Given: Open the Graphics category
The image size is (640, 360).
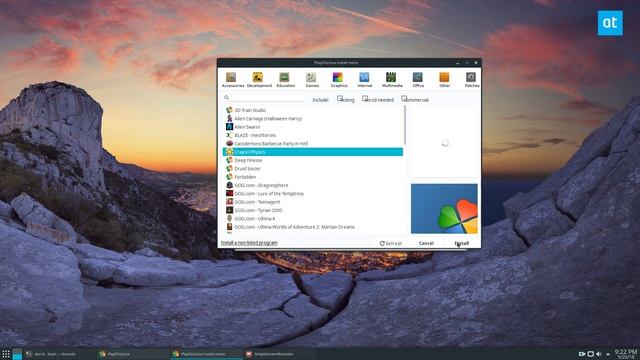Looking at the screenshot, I should (x=338, y=80).
